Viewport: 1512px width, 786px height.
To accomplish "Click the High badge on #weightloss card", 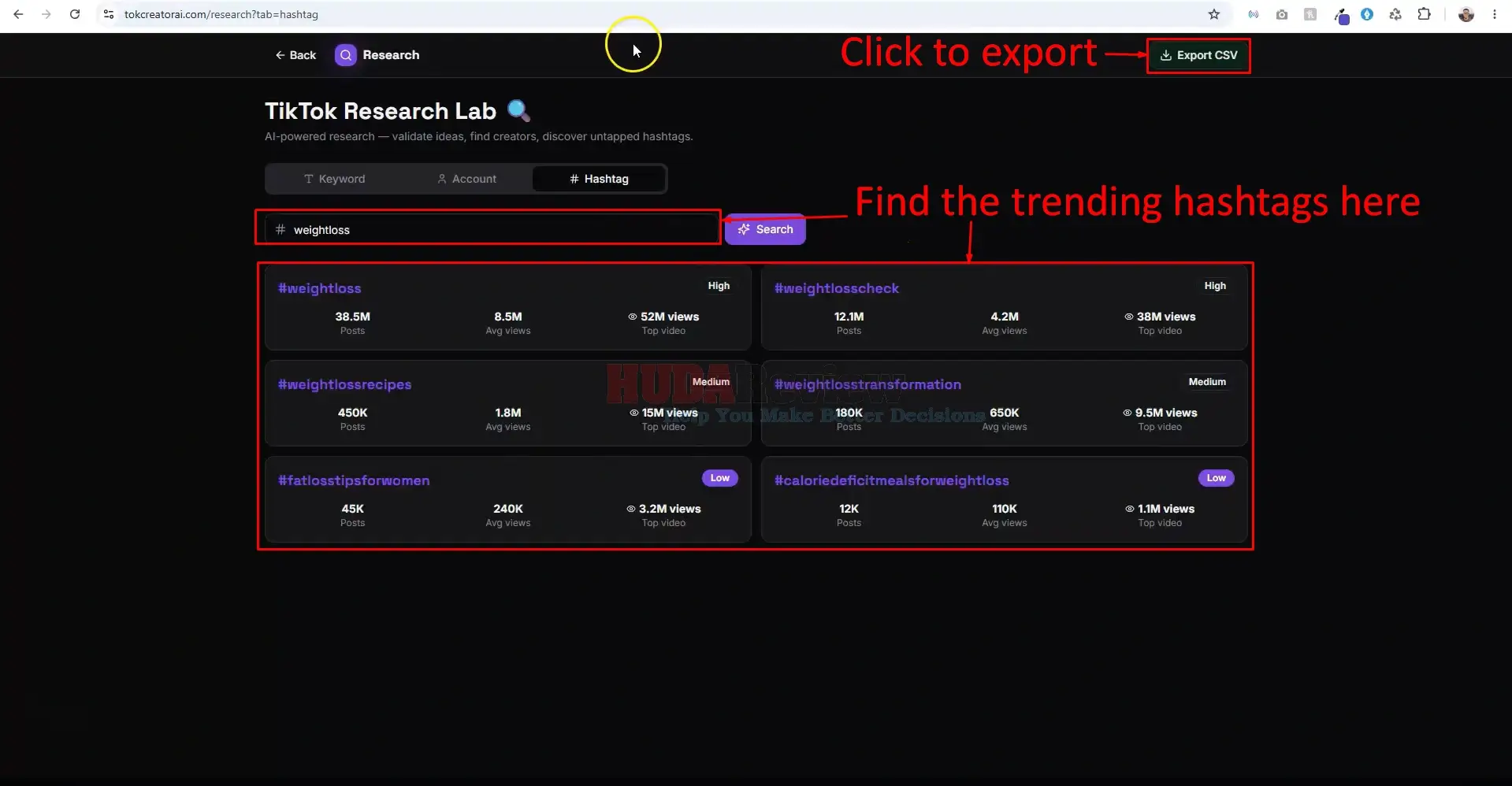I will tap(719, 286).
